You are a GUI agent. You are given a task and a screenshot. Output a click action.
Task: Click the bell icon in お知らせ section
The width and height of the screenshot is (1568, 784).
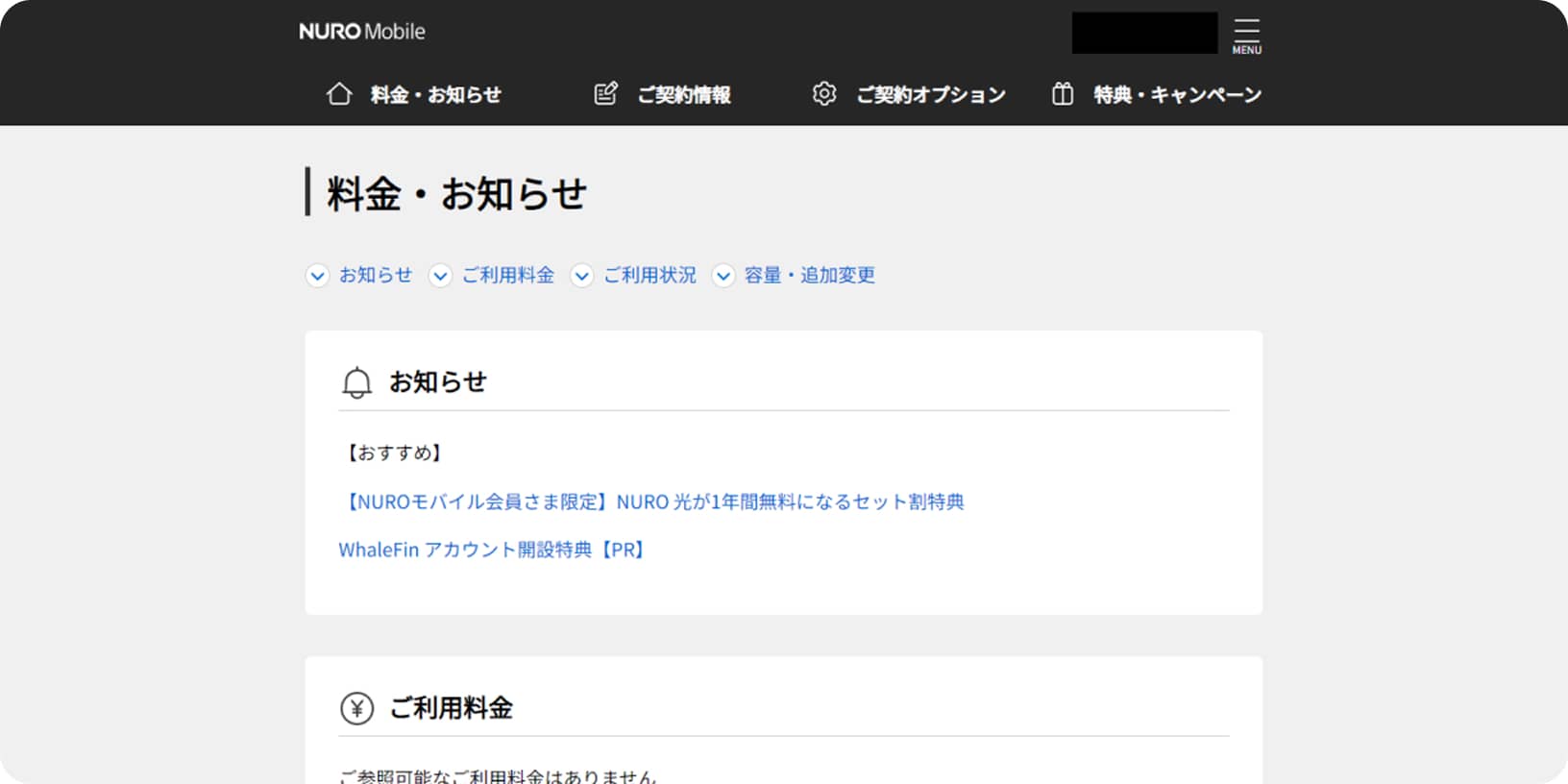click(x=356, y=382)
